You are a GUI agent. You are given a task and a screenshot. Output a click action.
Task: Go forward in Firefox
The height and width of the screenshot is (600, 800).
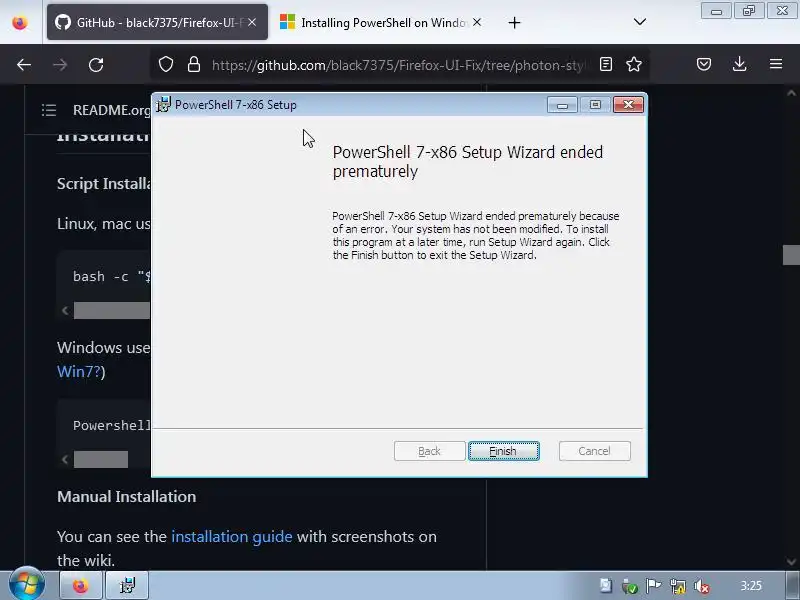tap(60, 64)
